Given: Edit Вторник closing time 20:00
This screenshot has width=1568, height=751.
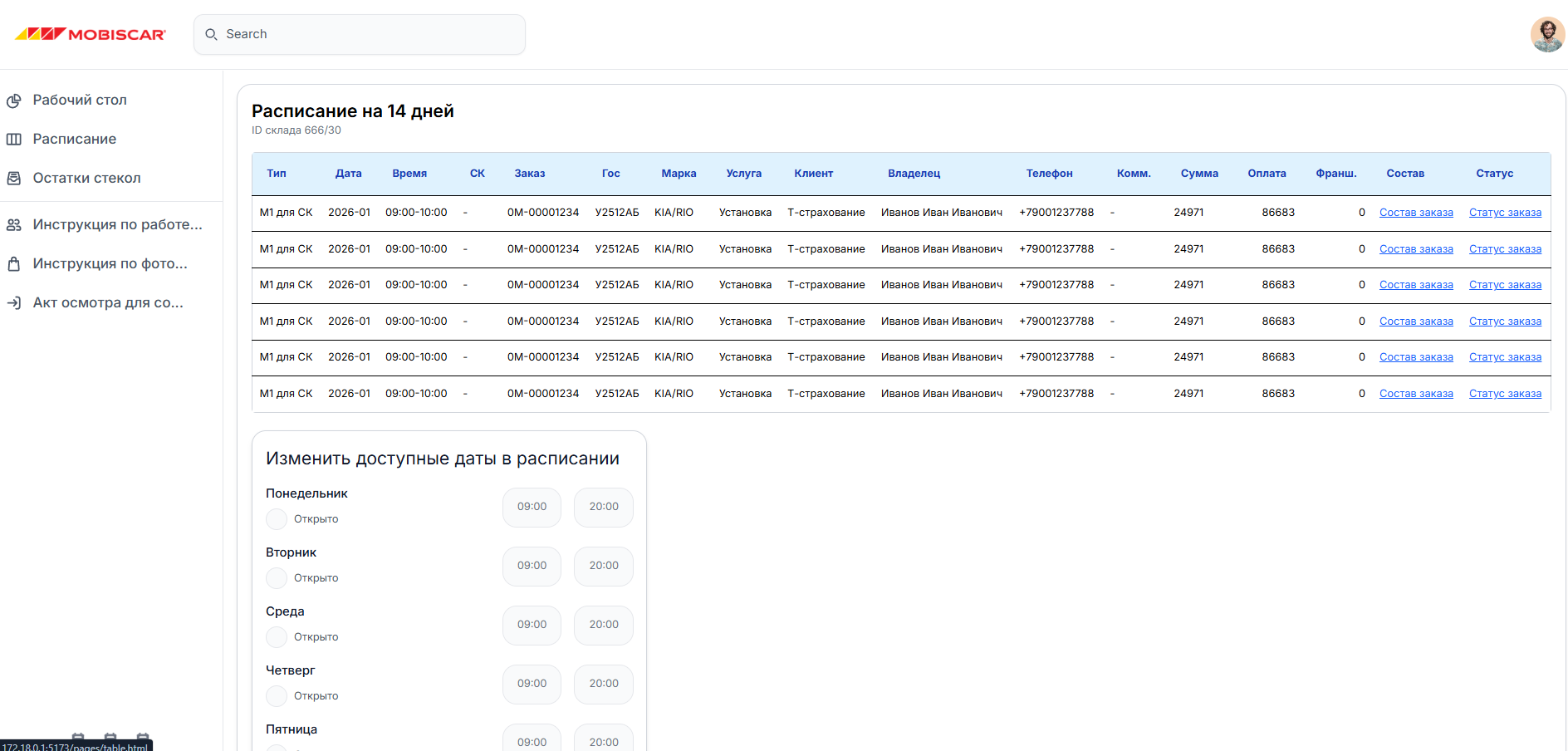Looking at the screenshot, I should coord(604,566).
